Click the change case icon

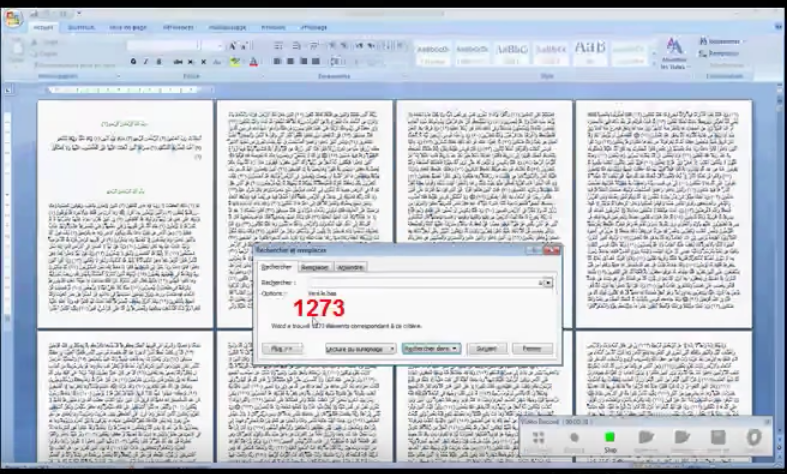pos(217,62)
